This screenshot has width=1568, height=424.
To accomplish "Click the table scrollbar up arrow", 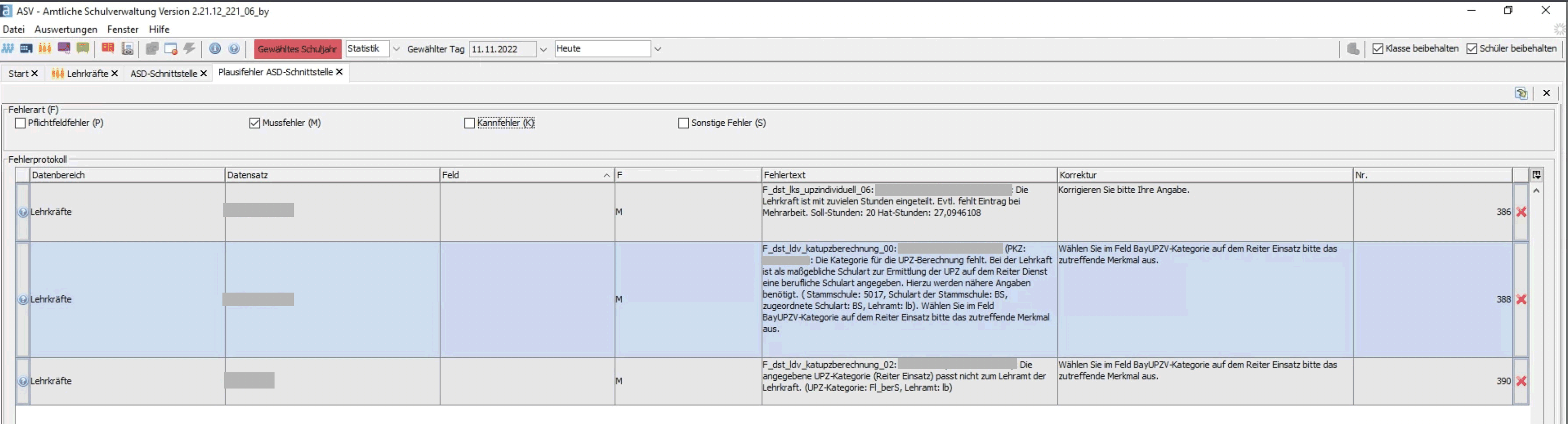I will point(1536,191).
